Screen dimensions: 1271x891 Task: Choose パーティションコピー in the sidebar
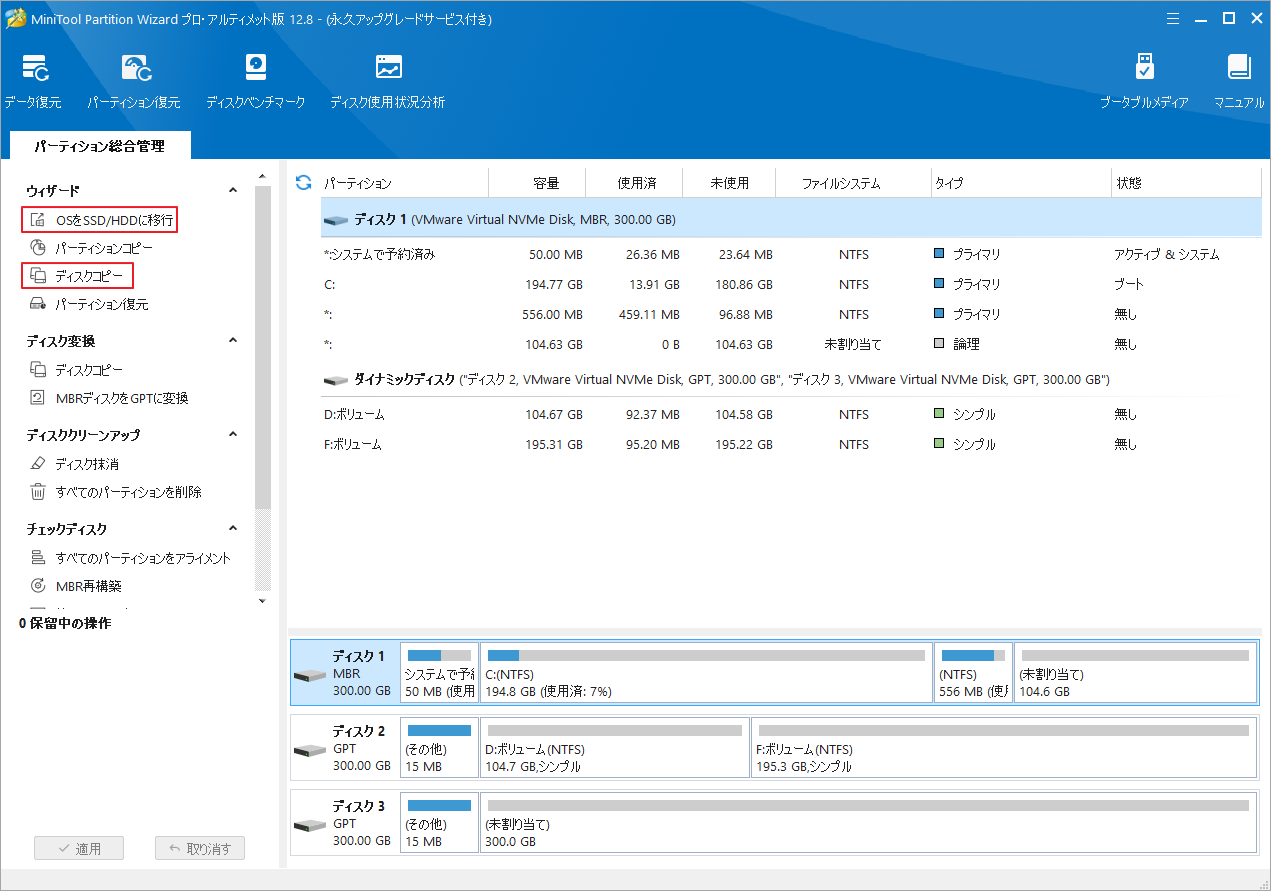pyautogui.click(x=91, y=247)
